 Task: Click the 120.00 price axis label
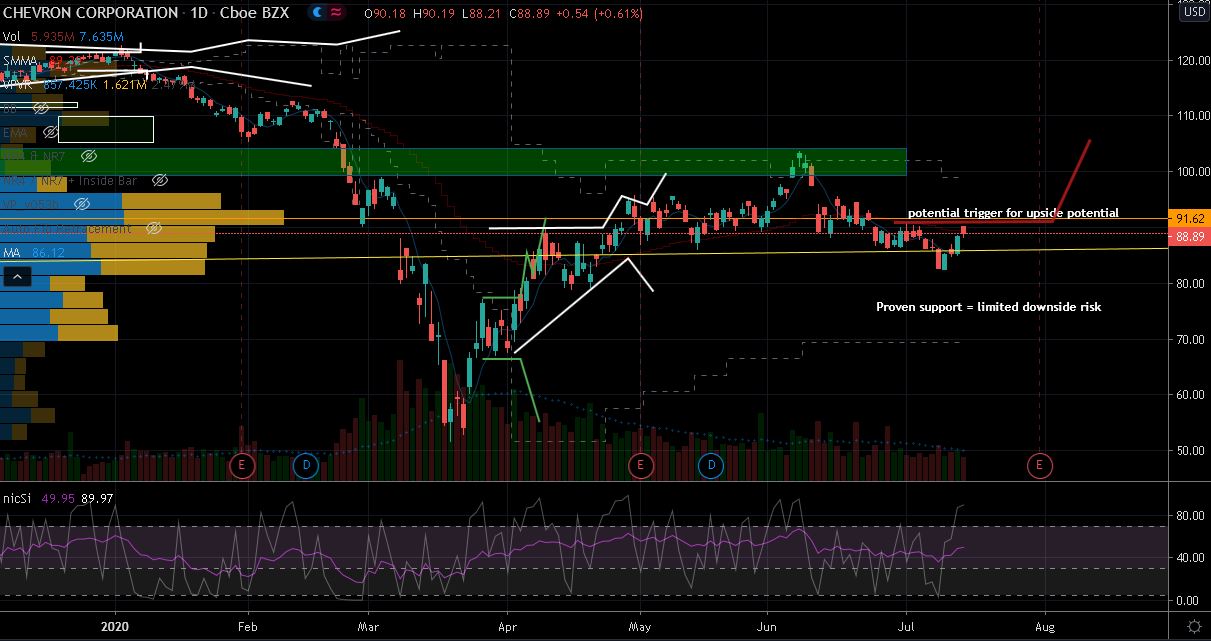pos(1193,60)
